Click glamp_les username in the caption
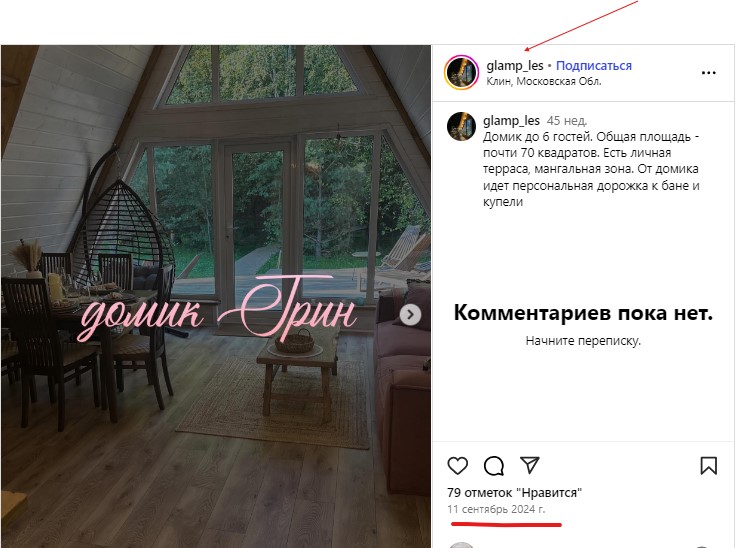Viewport: 736px width, 548px height. pos(511,121)
